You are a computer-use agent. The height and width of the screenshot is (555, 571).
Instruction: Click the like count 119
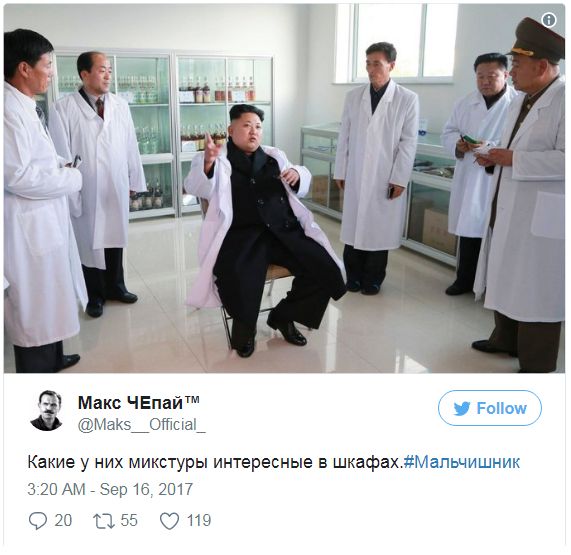(199, 520)
